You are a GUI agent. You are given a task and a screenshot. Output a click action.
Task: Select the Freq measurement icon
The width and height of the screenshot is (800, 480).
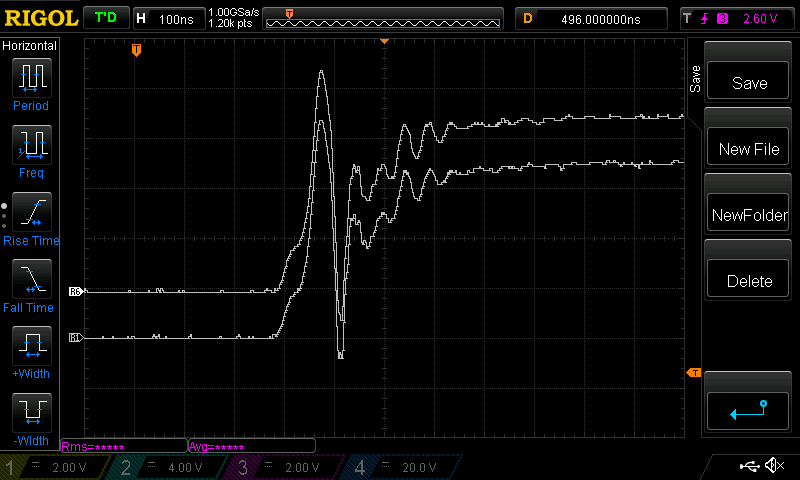tap(31, 145)
